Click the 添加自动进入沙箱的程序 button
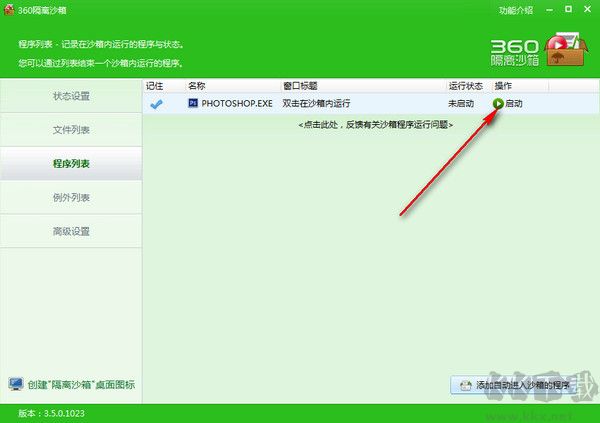The height and width of the screenshot is (423, 600). click(x=514, y=385)
